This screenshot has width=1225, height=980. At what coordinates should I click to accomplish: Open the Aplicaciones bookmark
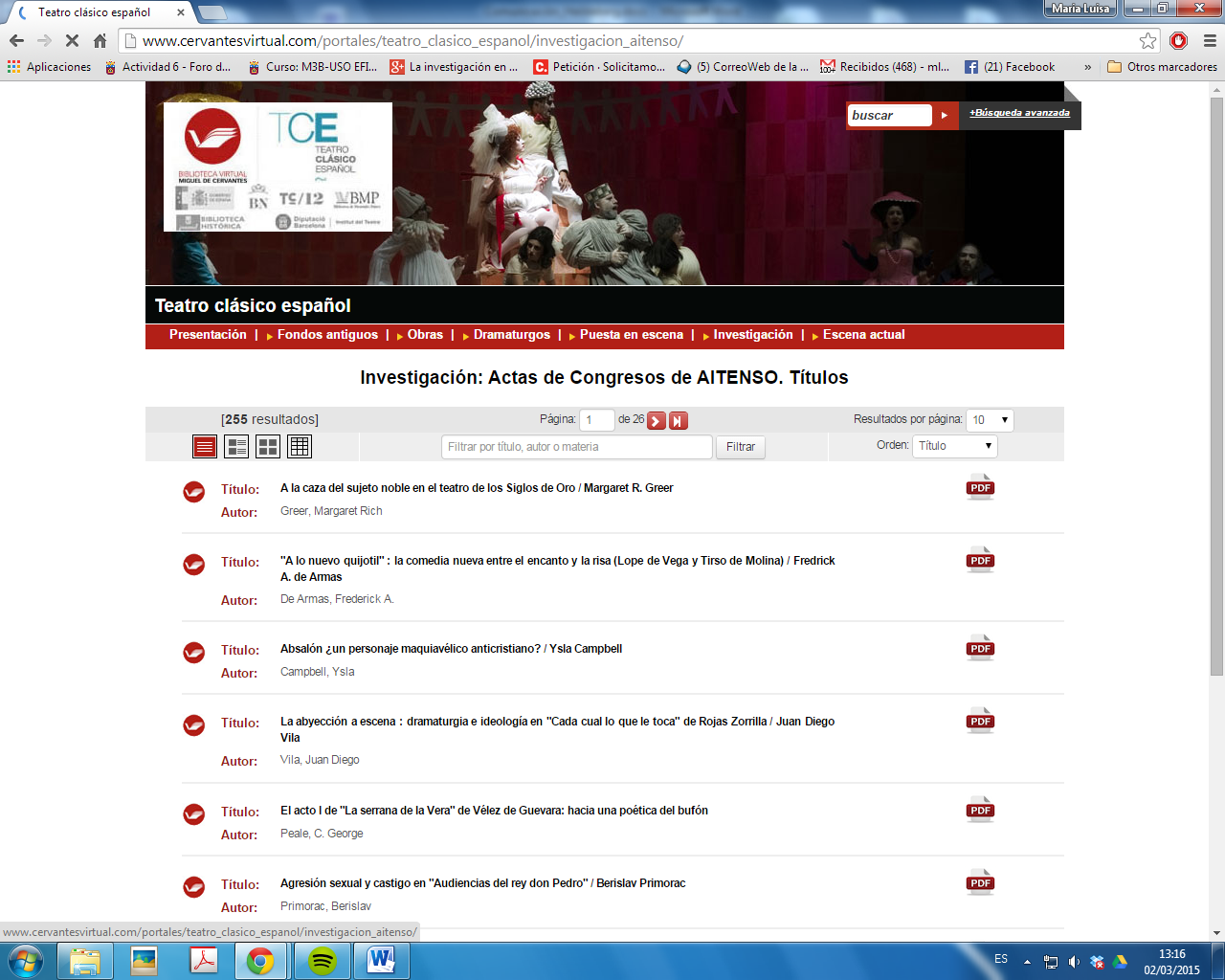[49, 67]
